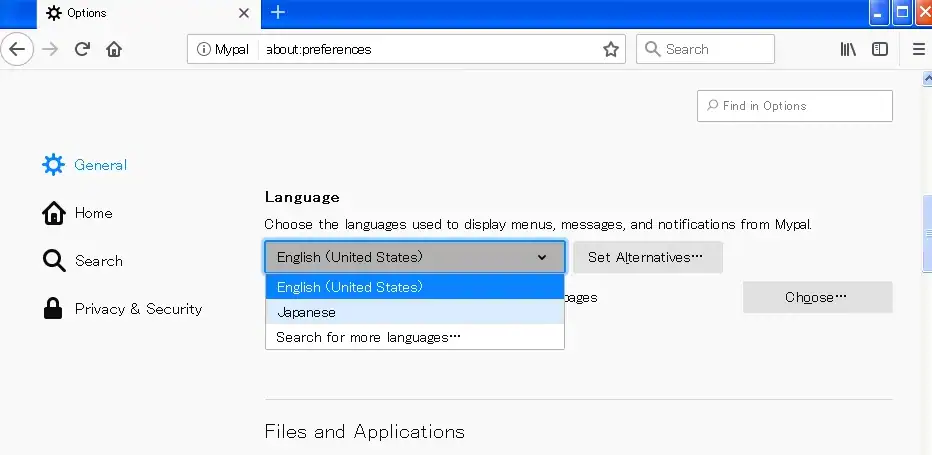This screenshot has width=932, height=455.
Task: Click the Set Alternatives button
Action: point(646,257)
